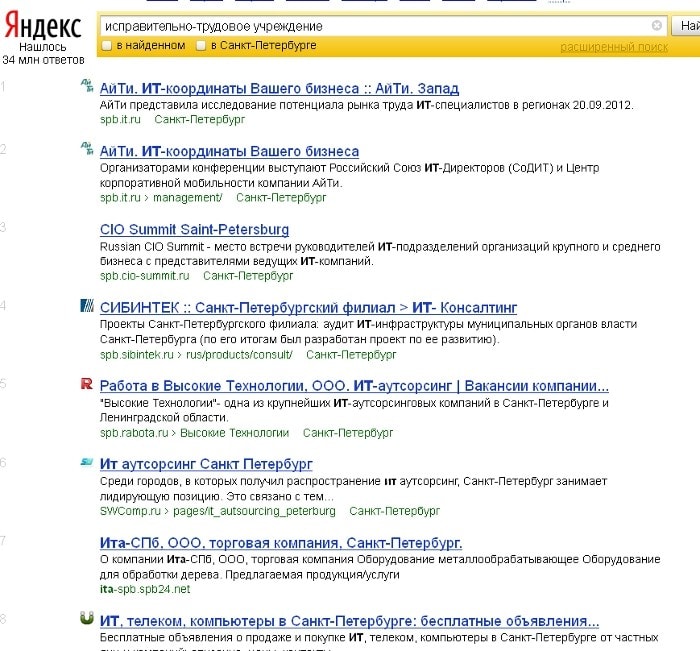Tick the "в Санкт-Петербурге" checkbox
Screen dimensions: 700x651
[201, 46]
